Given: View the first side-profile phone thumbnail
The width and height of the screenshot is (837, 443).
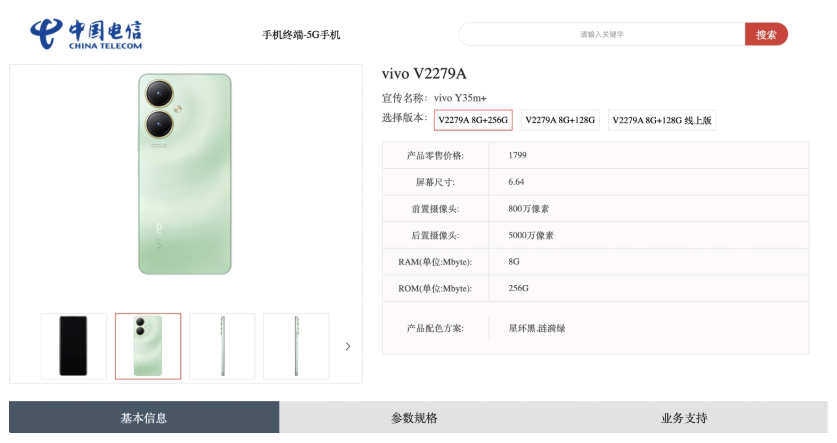Looking at the screenshot, I should (x=222, y=346).
